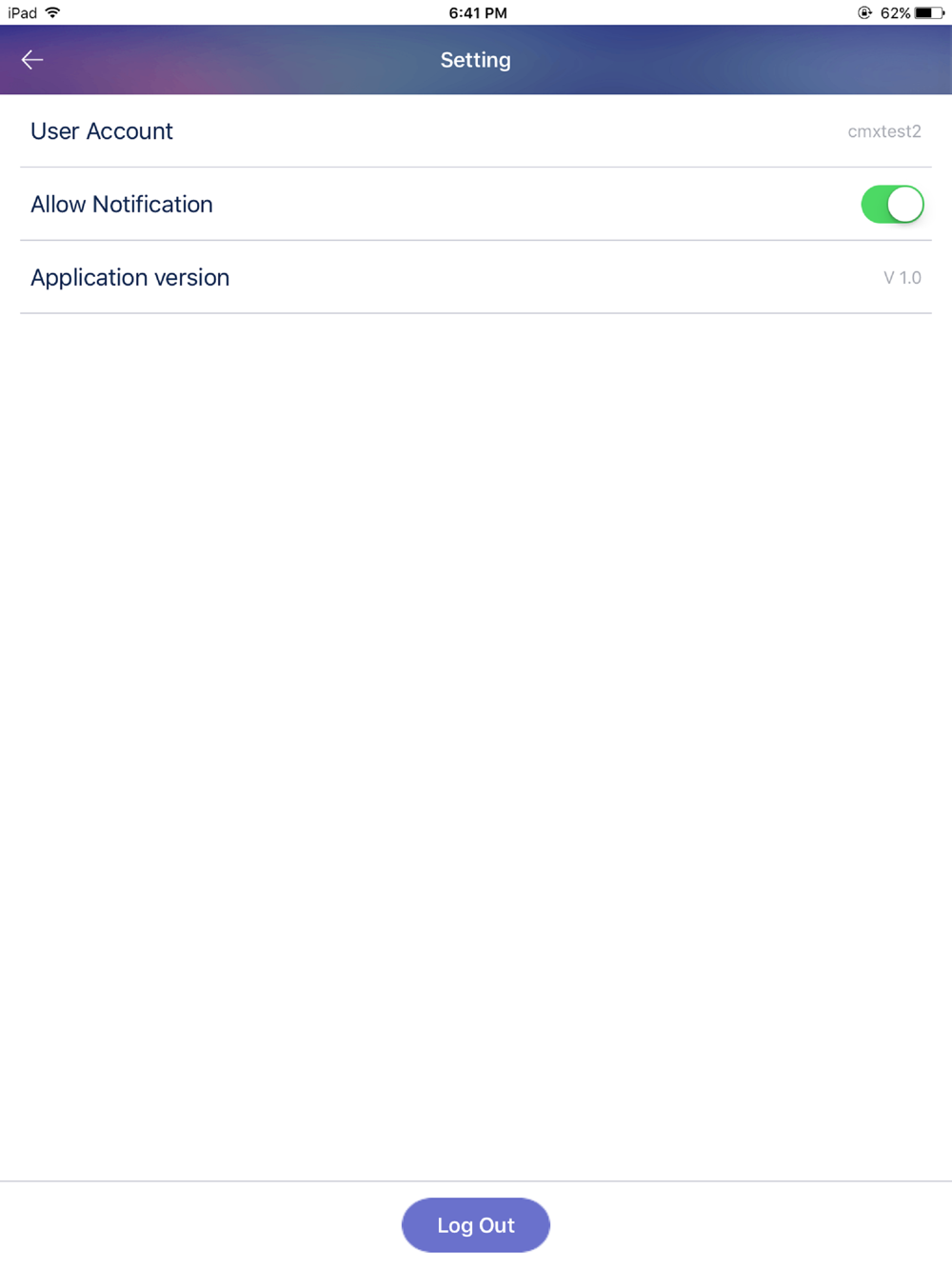The width and height of the screenshot is (952, 1270).
Task: Tap the green knob of notification switch
Action: (x=905, y=204)
